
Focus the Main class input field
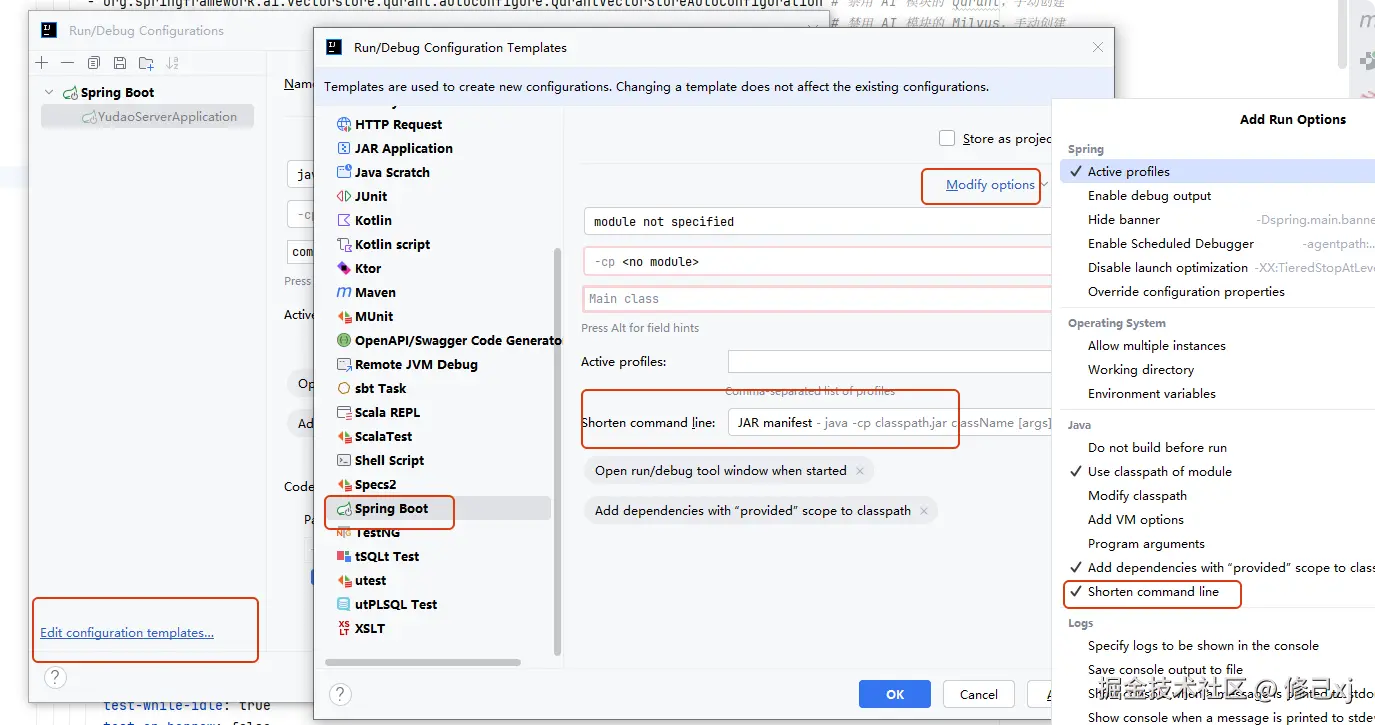(x=816, y=299)
